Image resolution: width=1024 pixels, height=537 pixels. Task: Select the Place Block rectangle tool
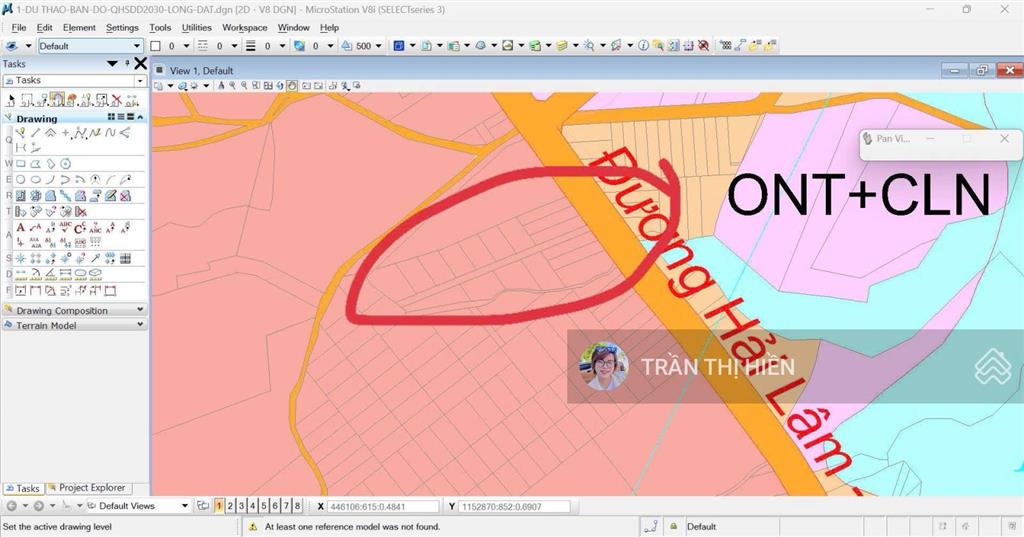click(x=21, y=164)
